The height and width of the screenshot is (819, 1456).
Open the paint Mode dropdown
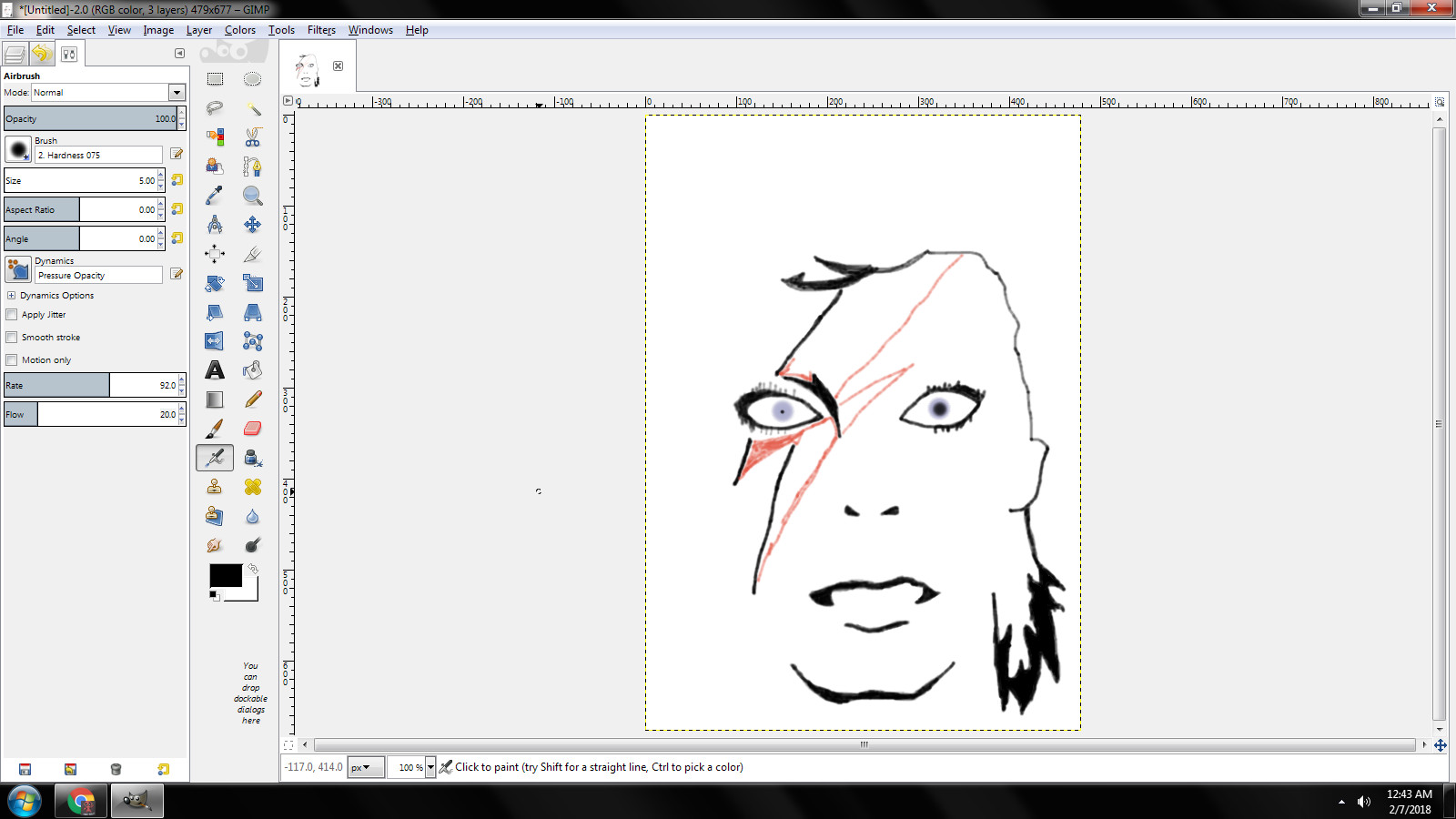177,93
